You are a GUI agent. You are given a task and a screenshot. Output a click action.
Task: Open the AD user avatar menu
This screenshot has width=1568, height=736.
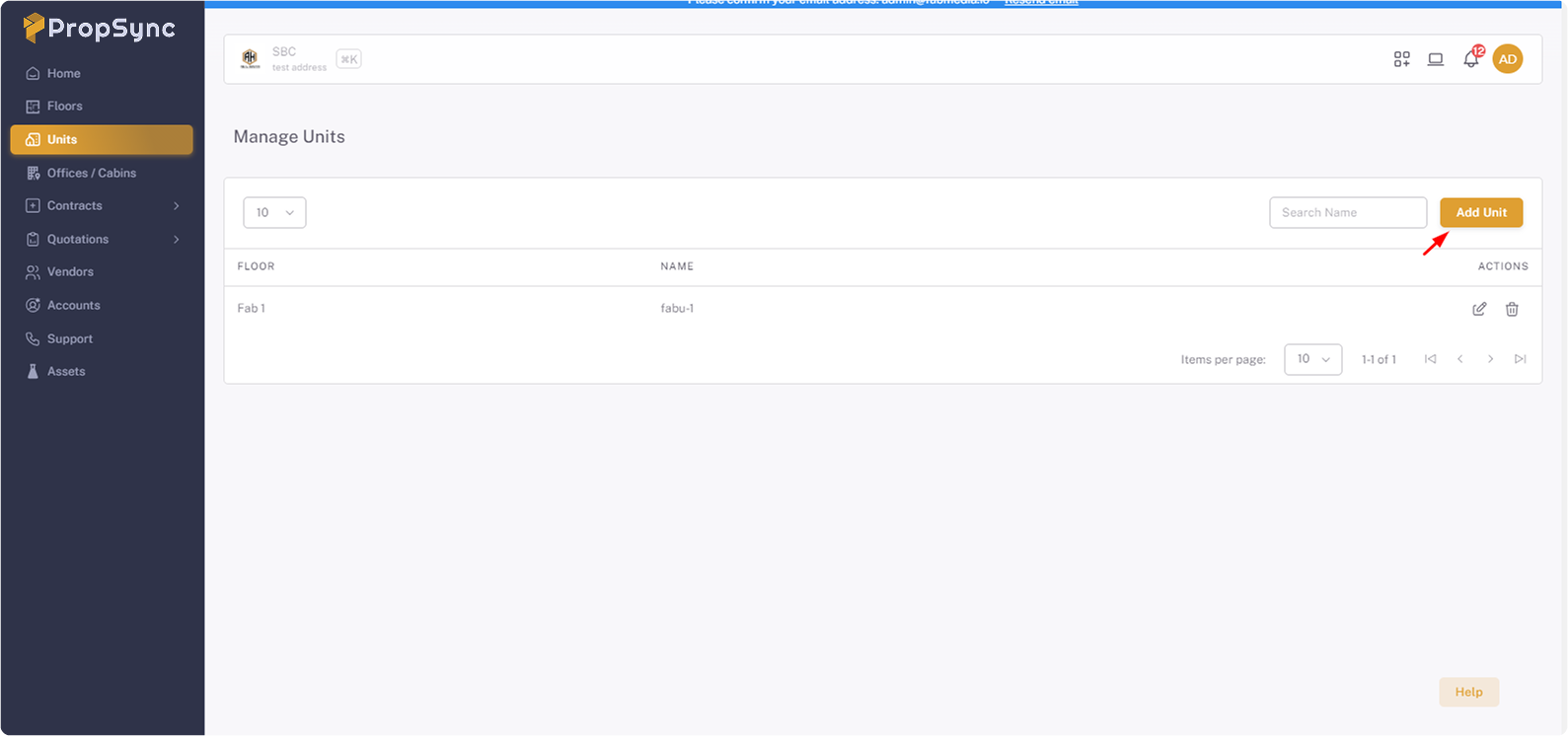(1508, 59)
